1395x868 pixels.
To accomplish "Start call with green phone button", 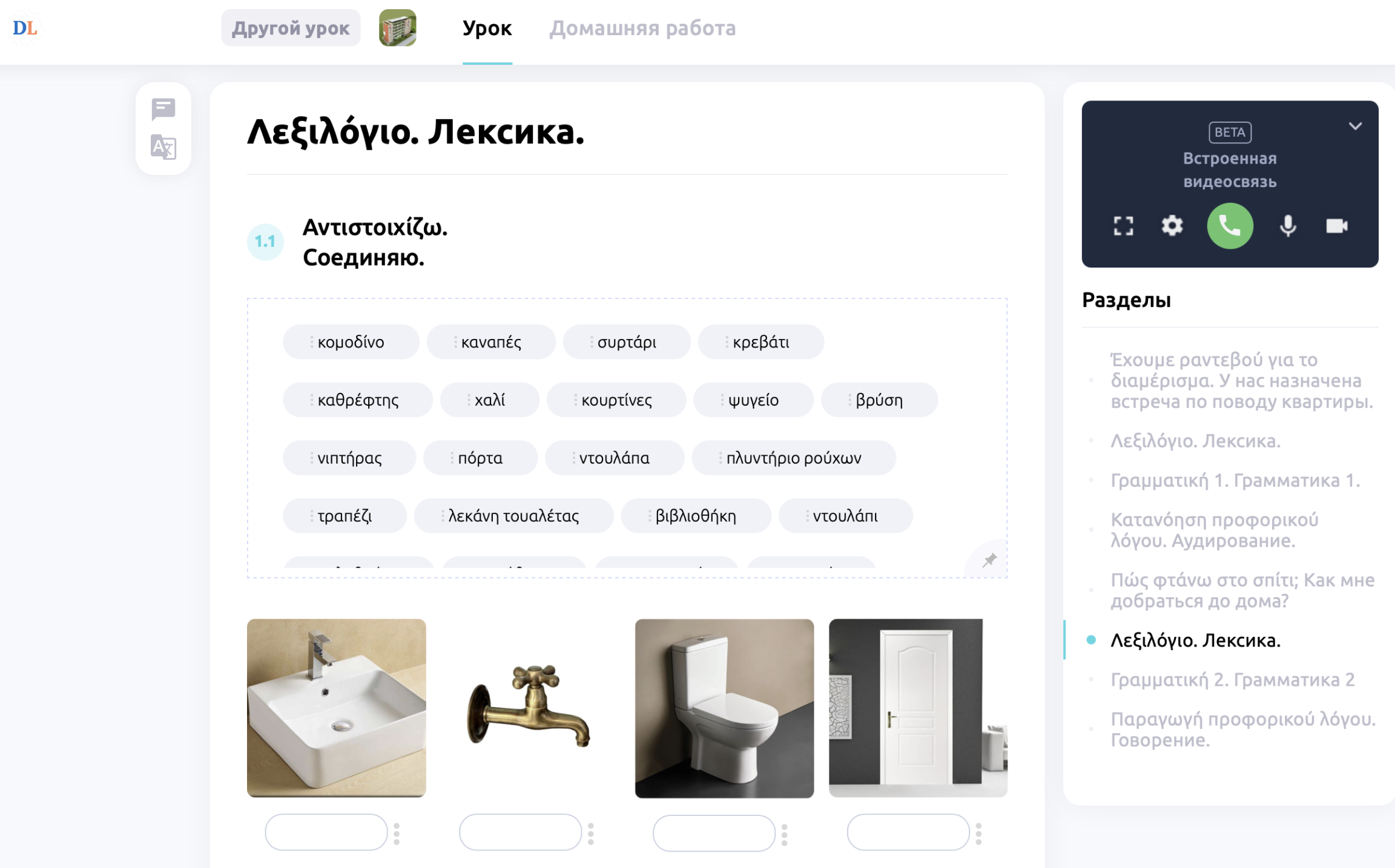I will point(1230,226).
